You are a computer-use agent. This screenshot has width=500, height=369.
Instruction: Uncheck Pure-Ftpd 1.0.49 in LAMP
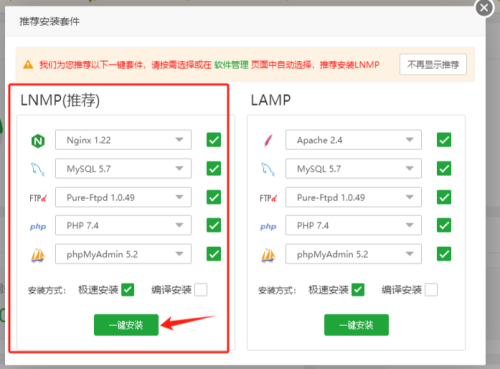click(444, 197)
